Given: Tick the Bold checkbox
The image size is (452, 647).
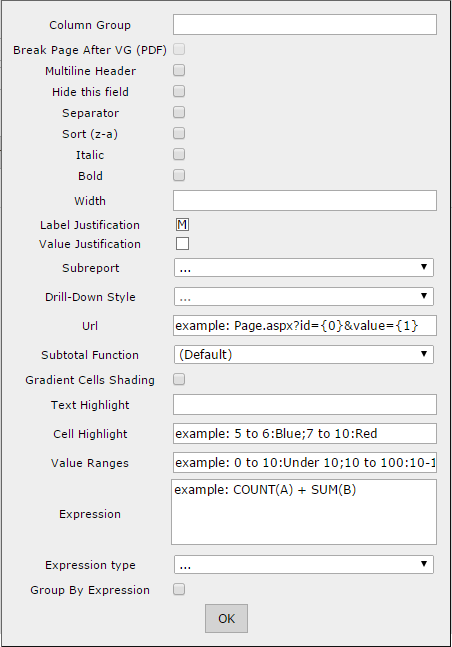Looking at the screenshot, I should pos(179,175).
